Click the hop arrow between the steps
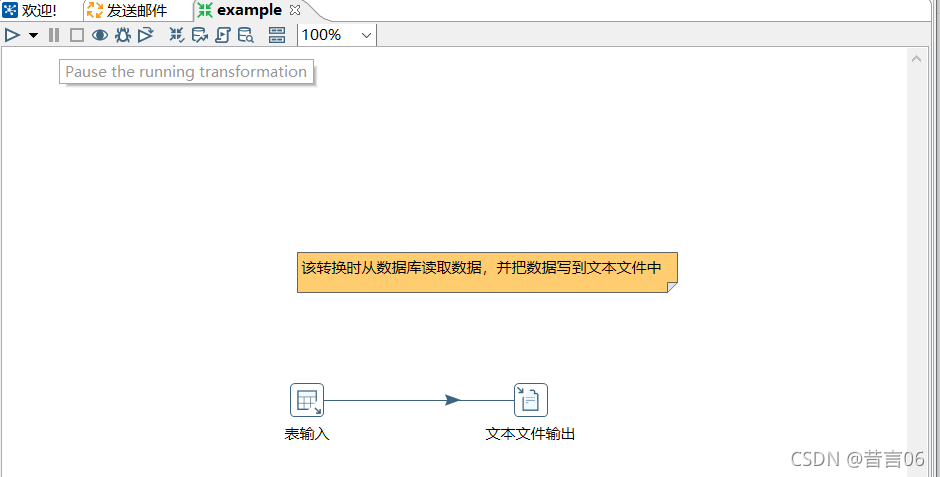 pos(453,400)
